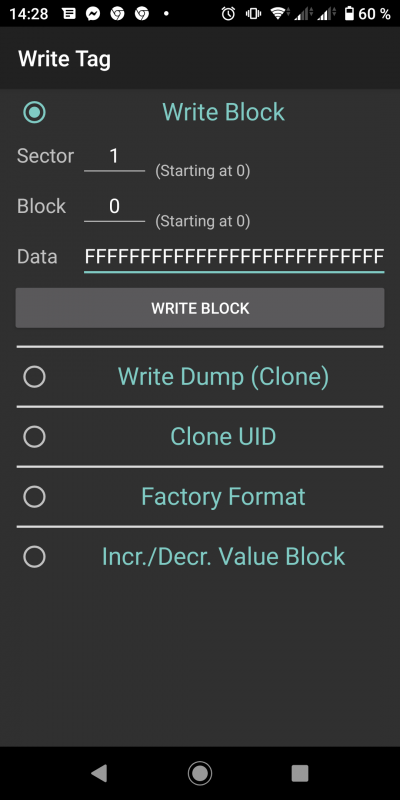
Task: Select the Write Block radio button
Action: coord(34,113)
